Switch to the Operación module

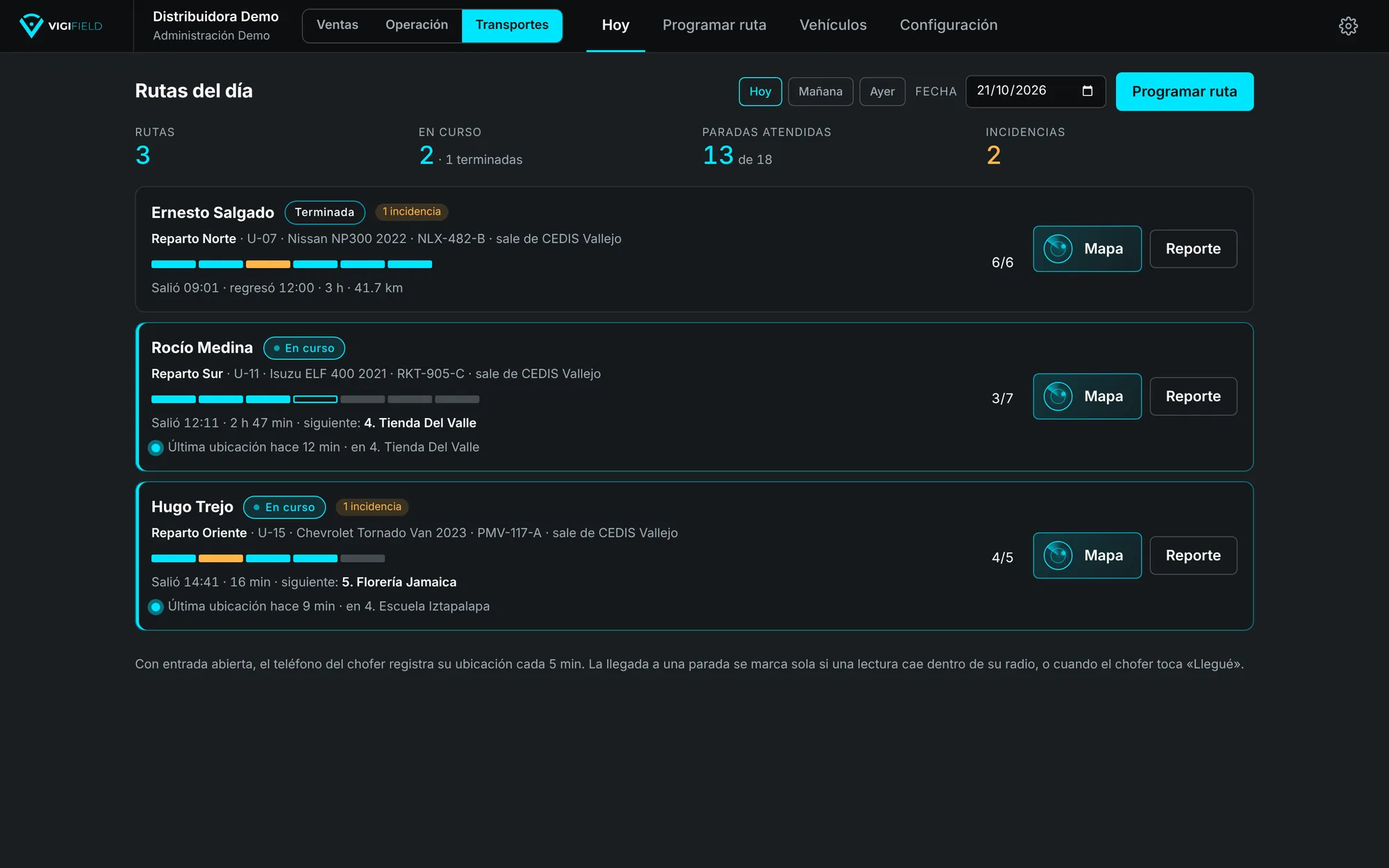(x=417, y=25)
